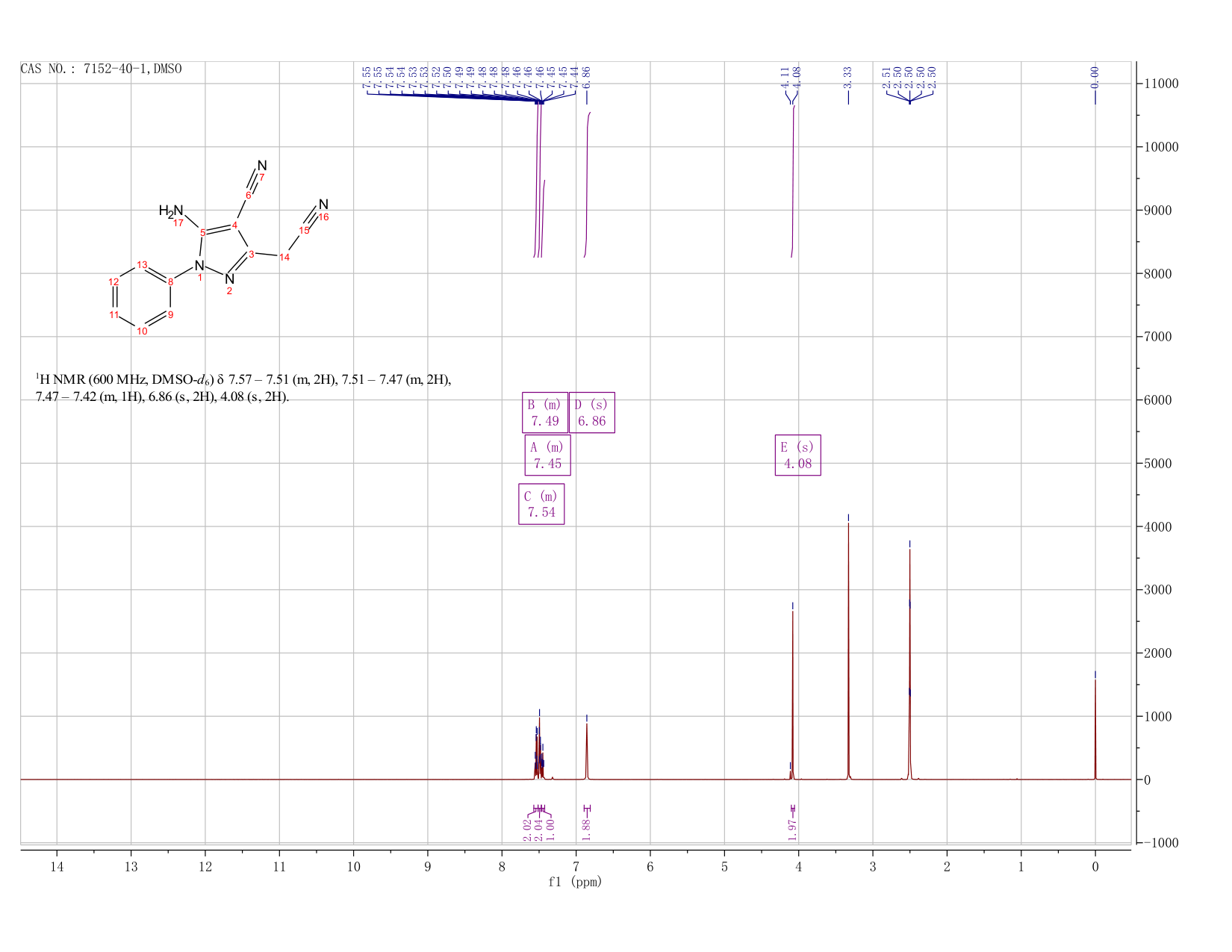Select the CAS NO. 7152-40-1 title text
The width and height of the screenshot is (1232, 952).
click(x=101, y=69)
